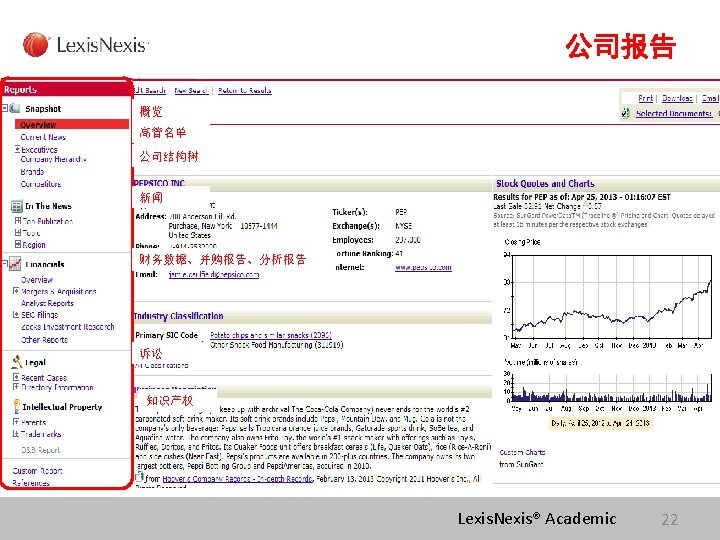Open Custom Charts link

tap(522, 452)
